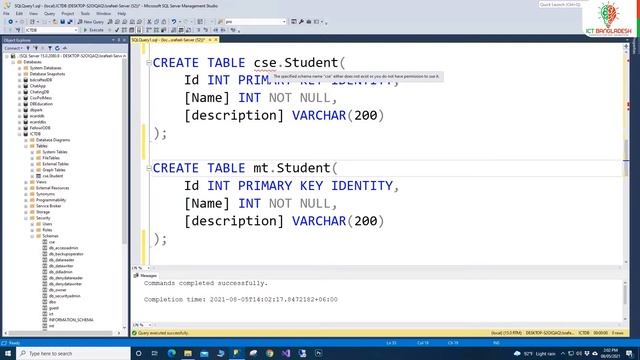Expand the ChatApp database node

coord(20,86)
